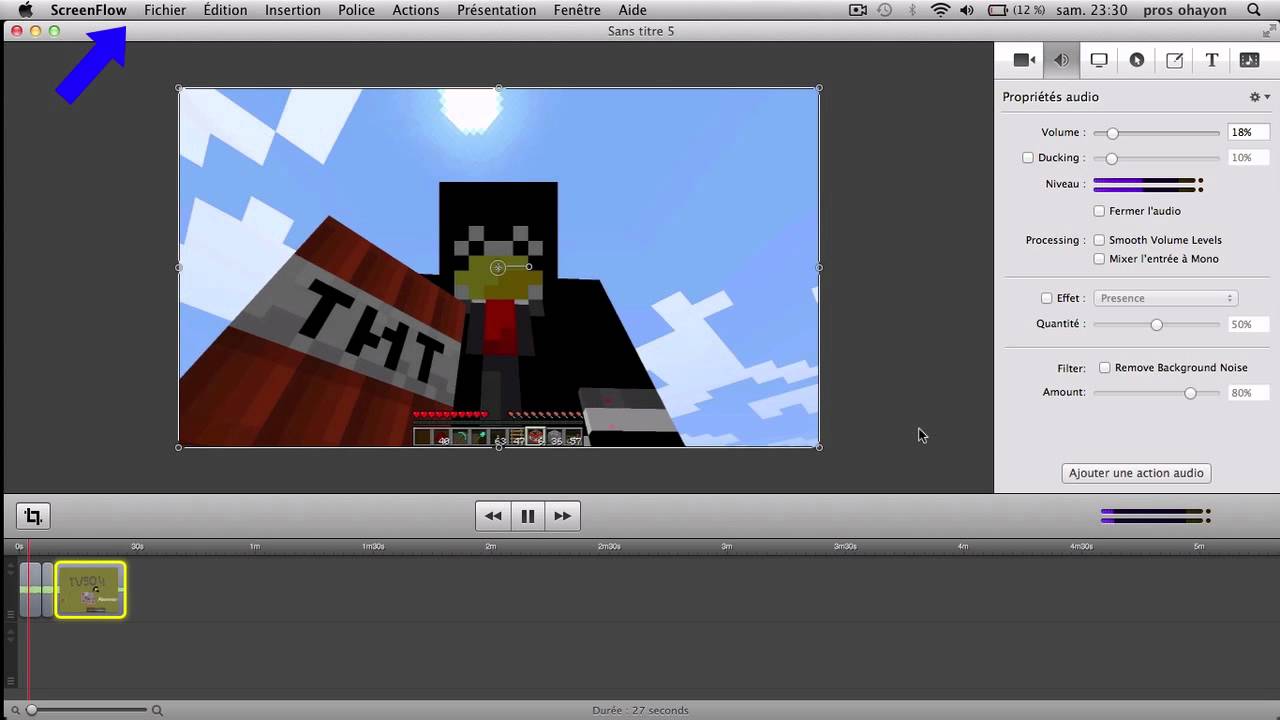This screenshot has width=1280, height=720.
Task: Open the Wi-Fi status menu
Action: tap(940, 10)
